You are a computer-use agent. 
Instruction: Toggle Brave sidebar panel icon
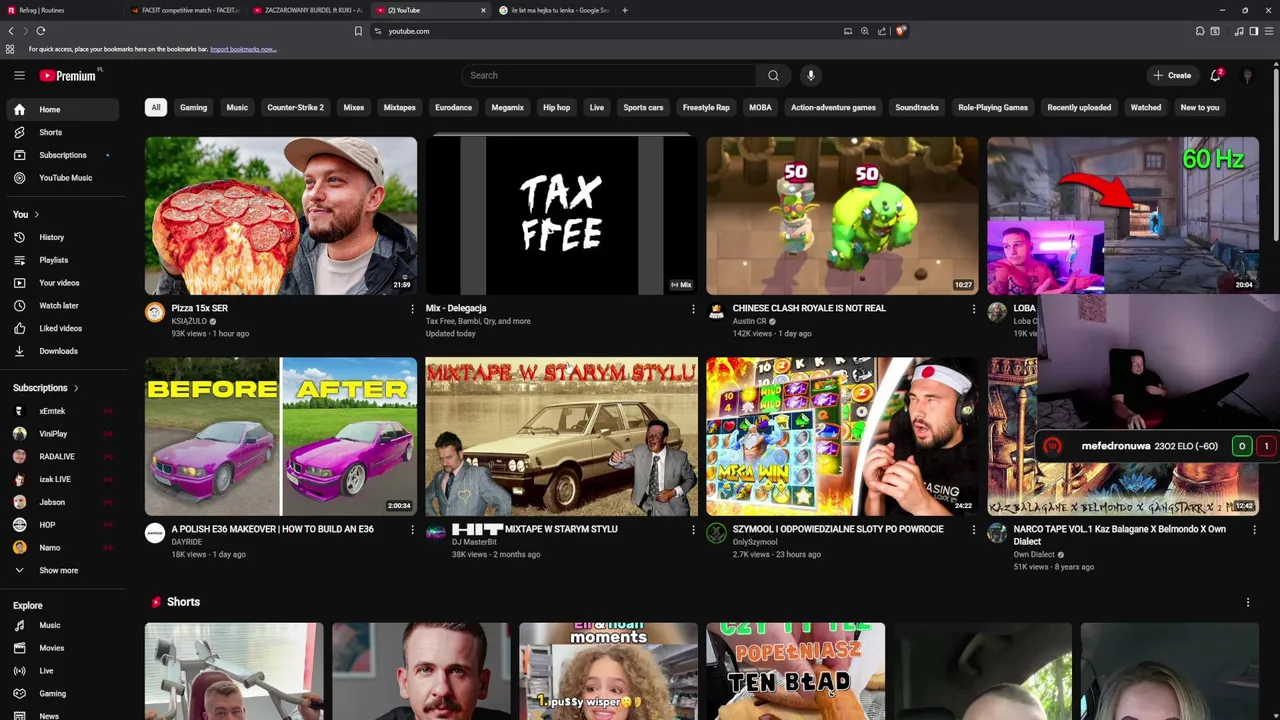[x=1254, y=31]
